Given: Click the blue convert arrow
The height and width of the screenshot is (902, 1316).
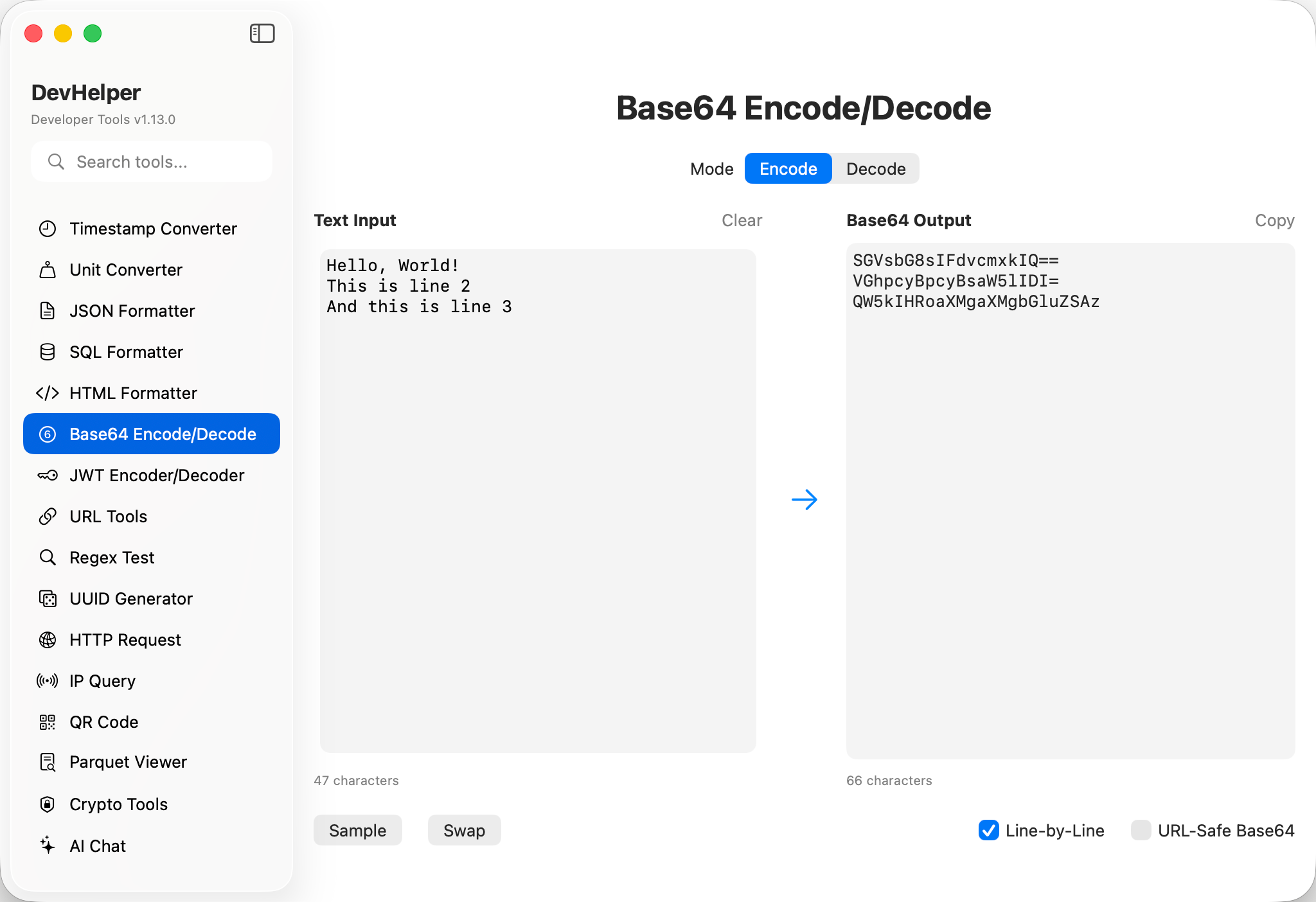Looking at the screenshot, I should click(x=804, y=500).
